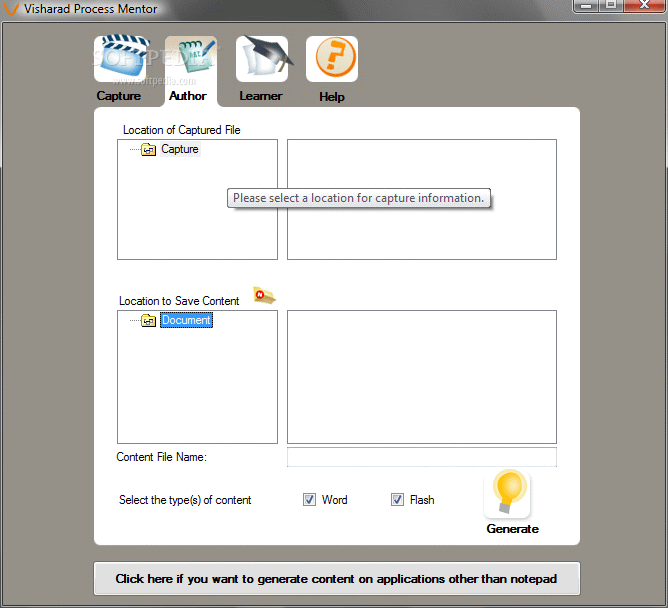668x608 pixels.
Task: Select the Author notepad icon
Action: (191, 59)
